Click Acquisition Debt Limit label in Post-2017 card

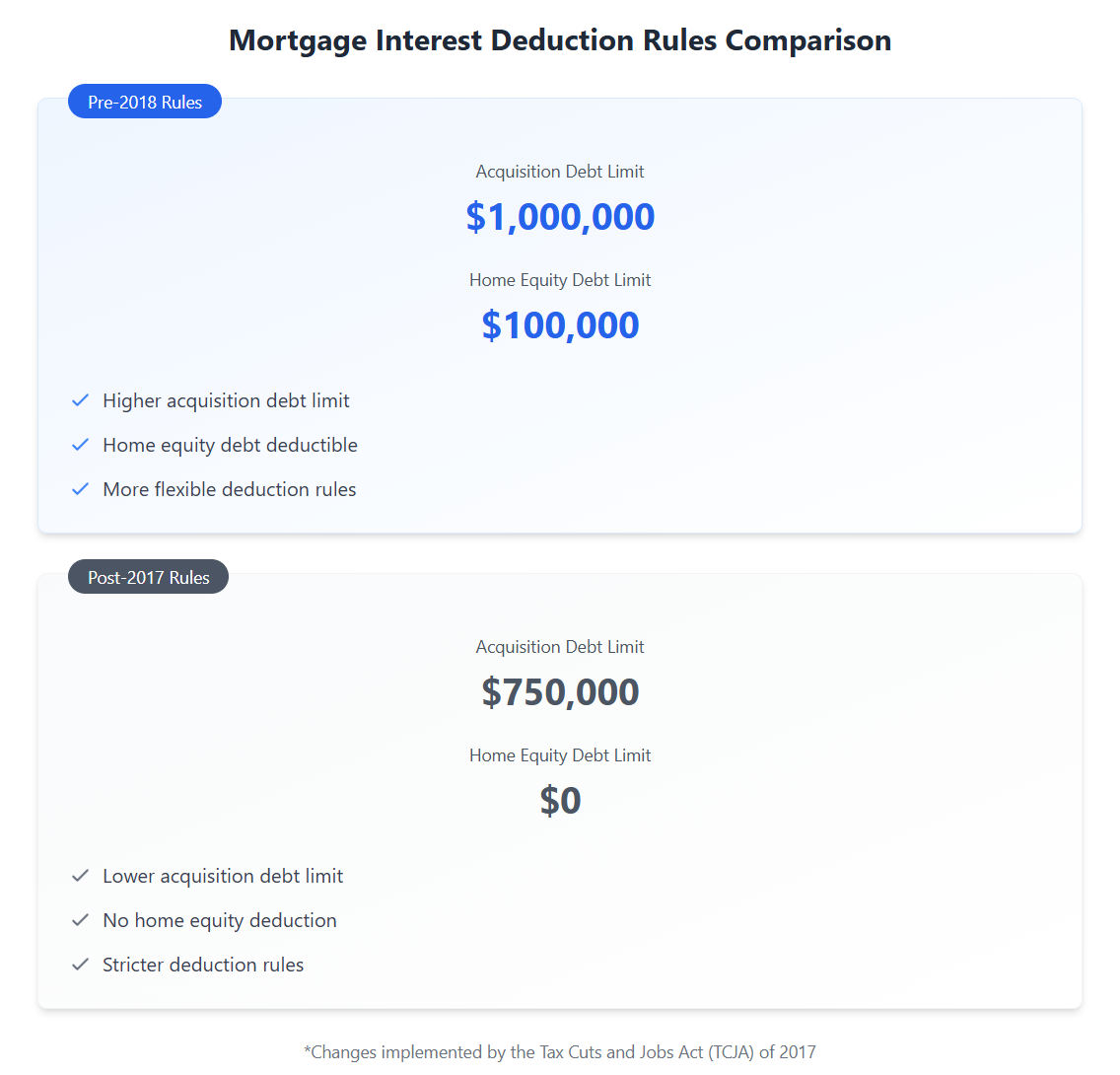(x=560, y=647)
